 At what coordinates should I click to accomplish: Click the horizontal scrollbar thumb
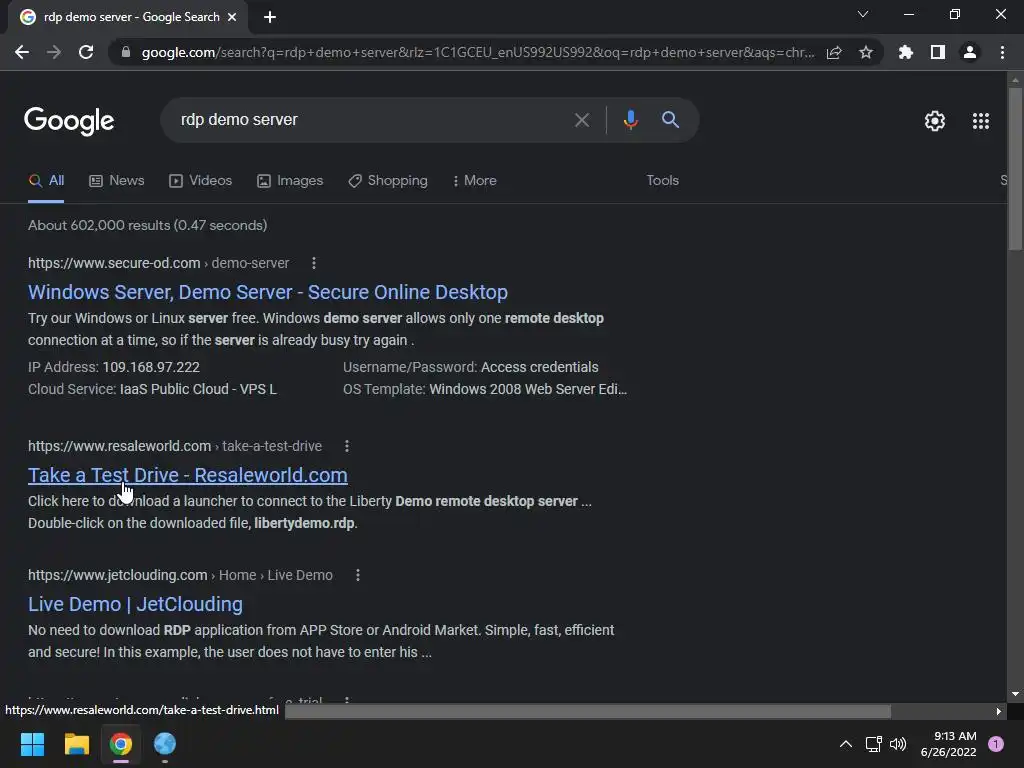pos(588,711)
